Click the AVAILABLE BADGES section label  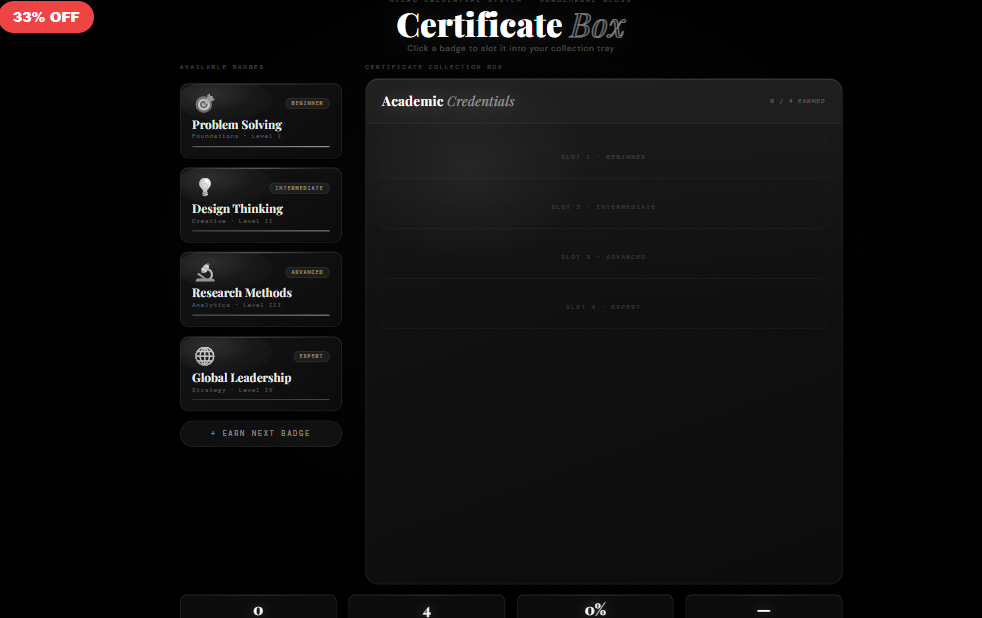tap(222, 66)
